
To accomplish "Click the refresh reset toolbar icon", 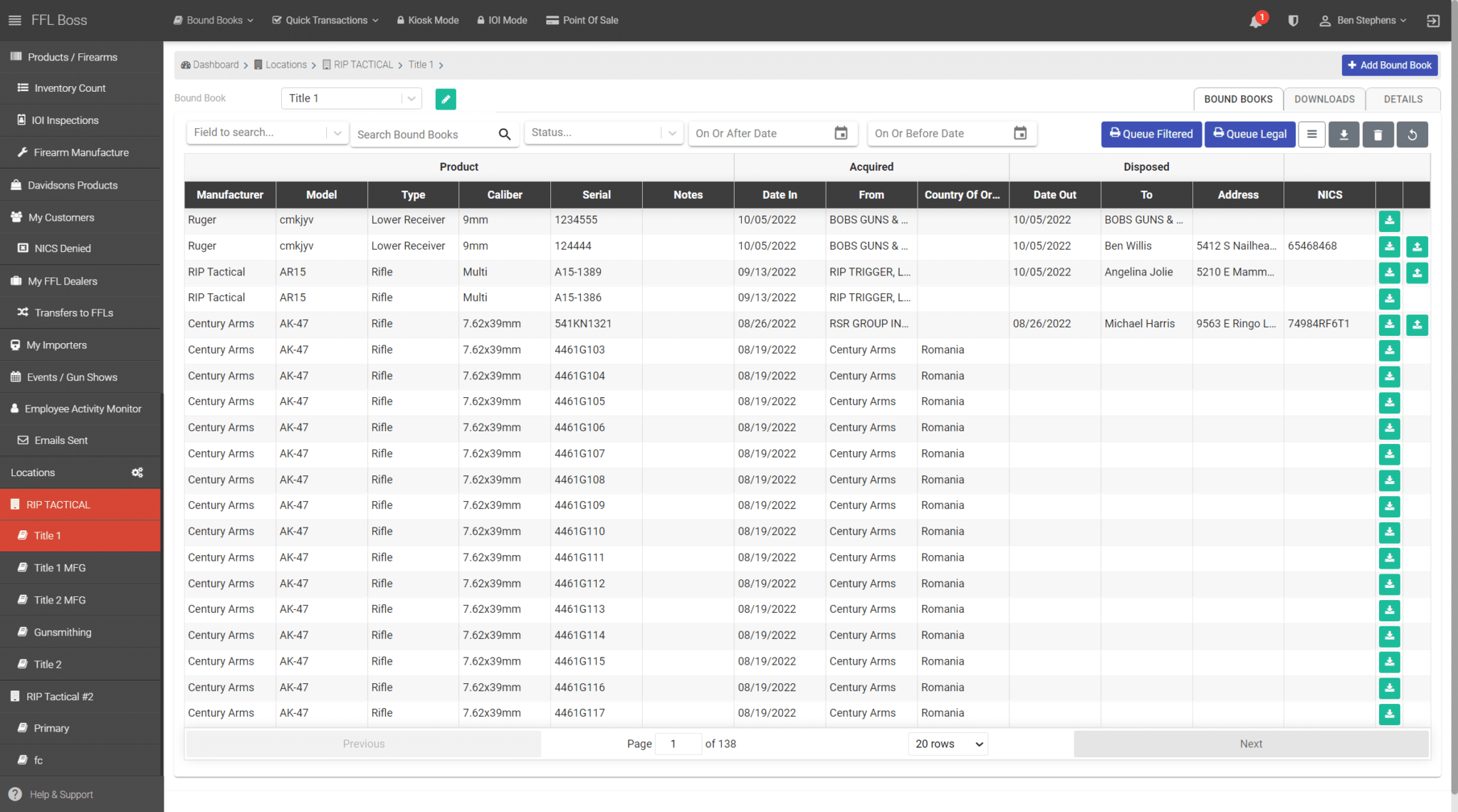I will tap(1412, 135).
